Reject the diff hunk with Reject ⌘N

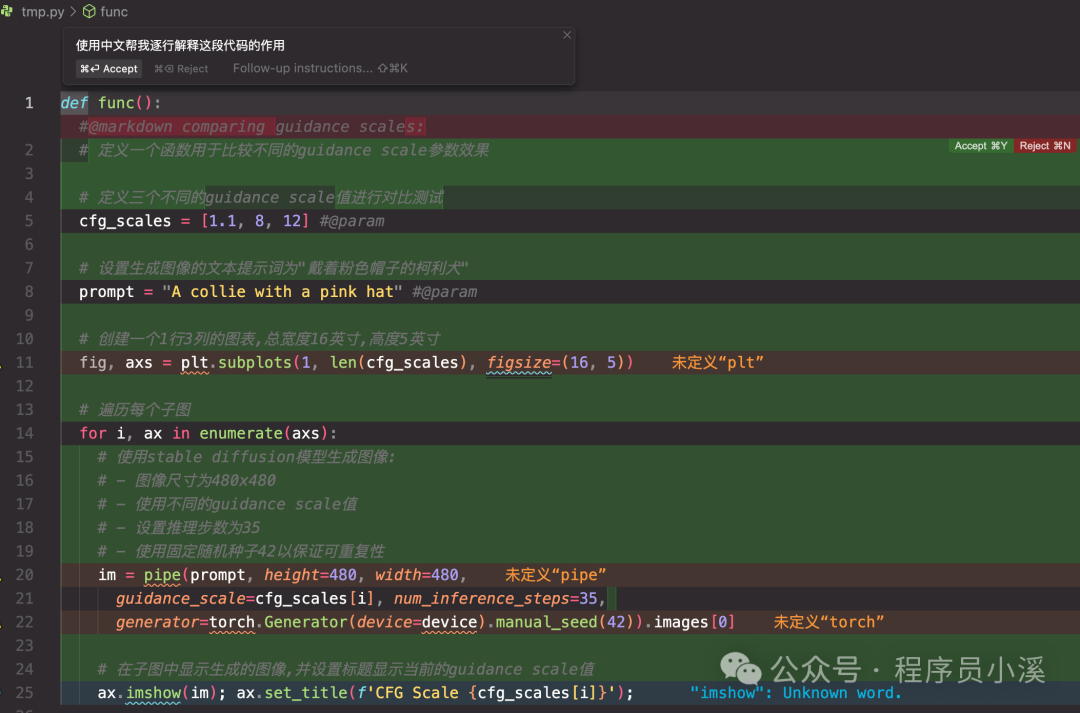coord(1045,146)
